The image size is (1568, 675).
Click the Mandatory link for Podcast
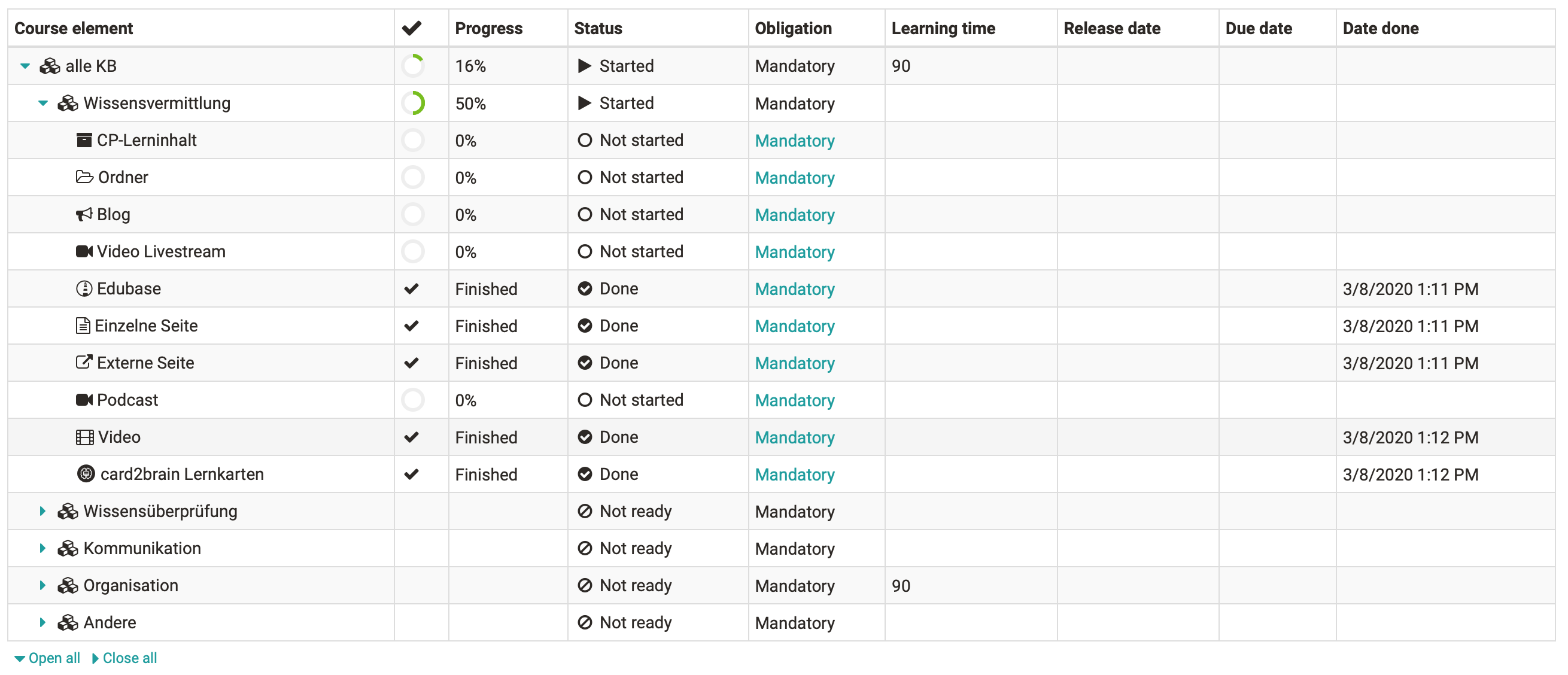(x=794, y=400)
